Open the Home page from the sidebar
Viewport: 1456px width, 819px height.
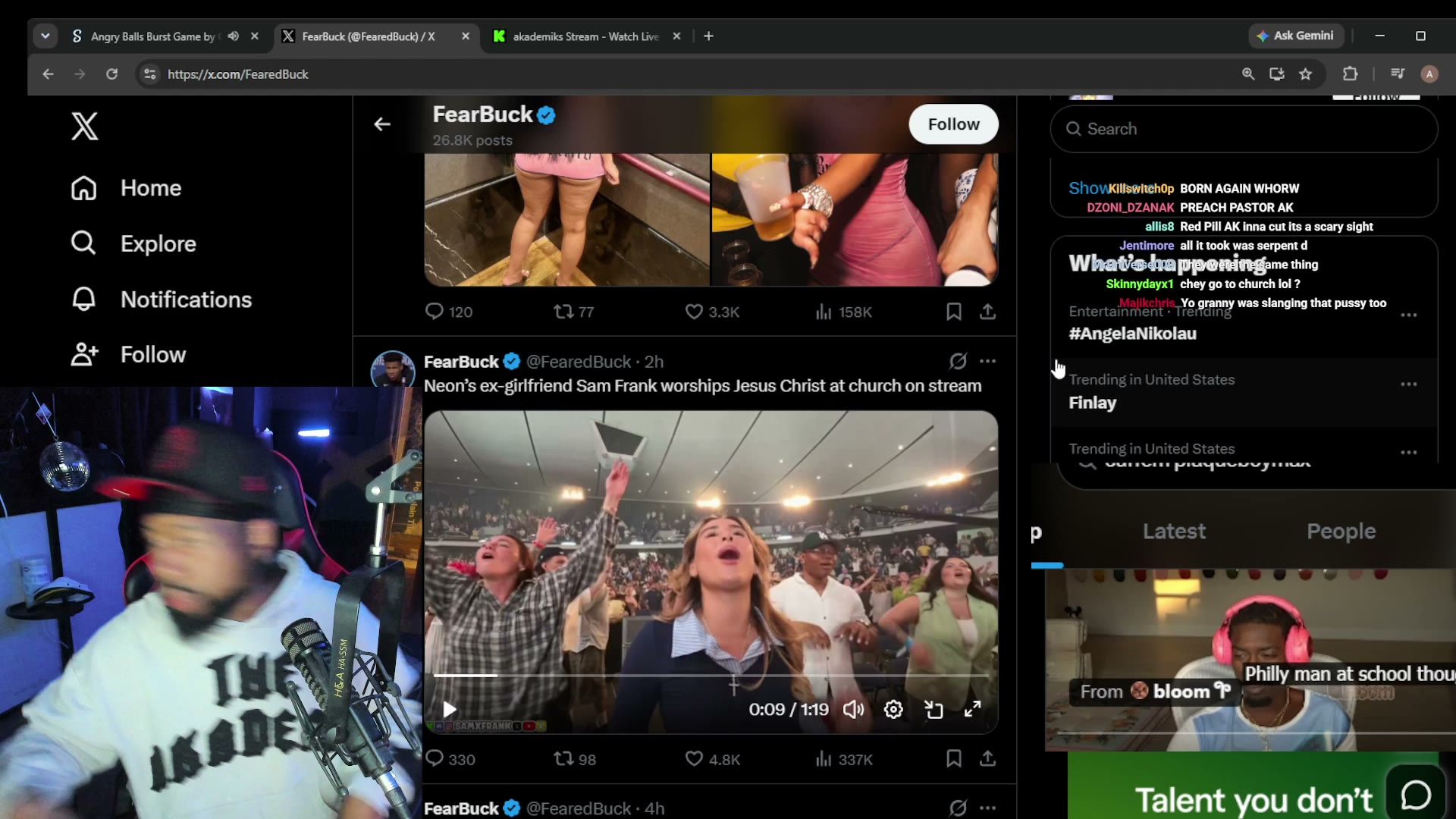pyautogui.click(x=127, y=188)
